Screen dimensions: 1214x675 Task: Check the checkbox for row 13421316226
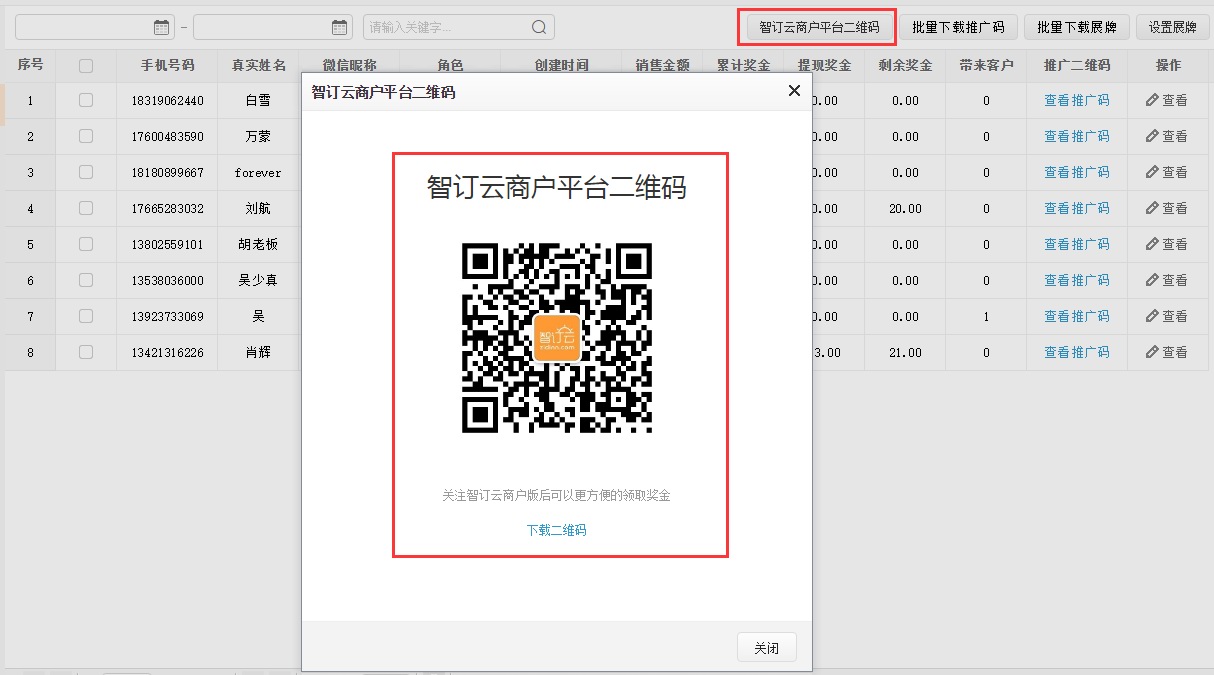[86, 352]
